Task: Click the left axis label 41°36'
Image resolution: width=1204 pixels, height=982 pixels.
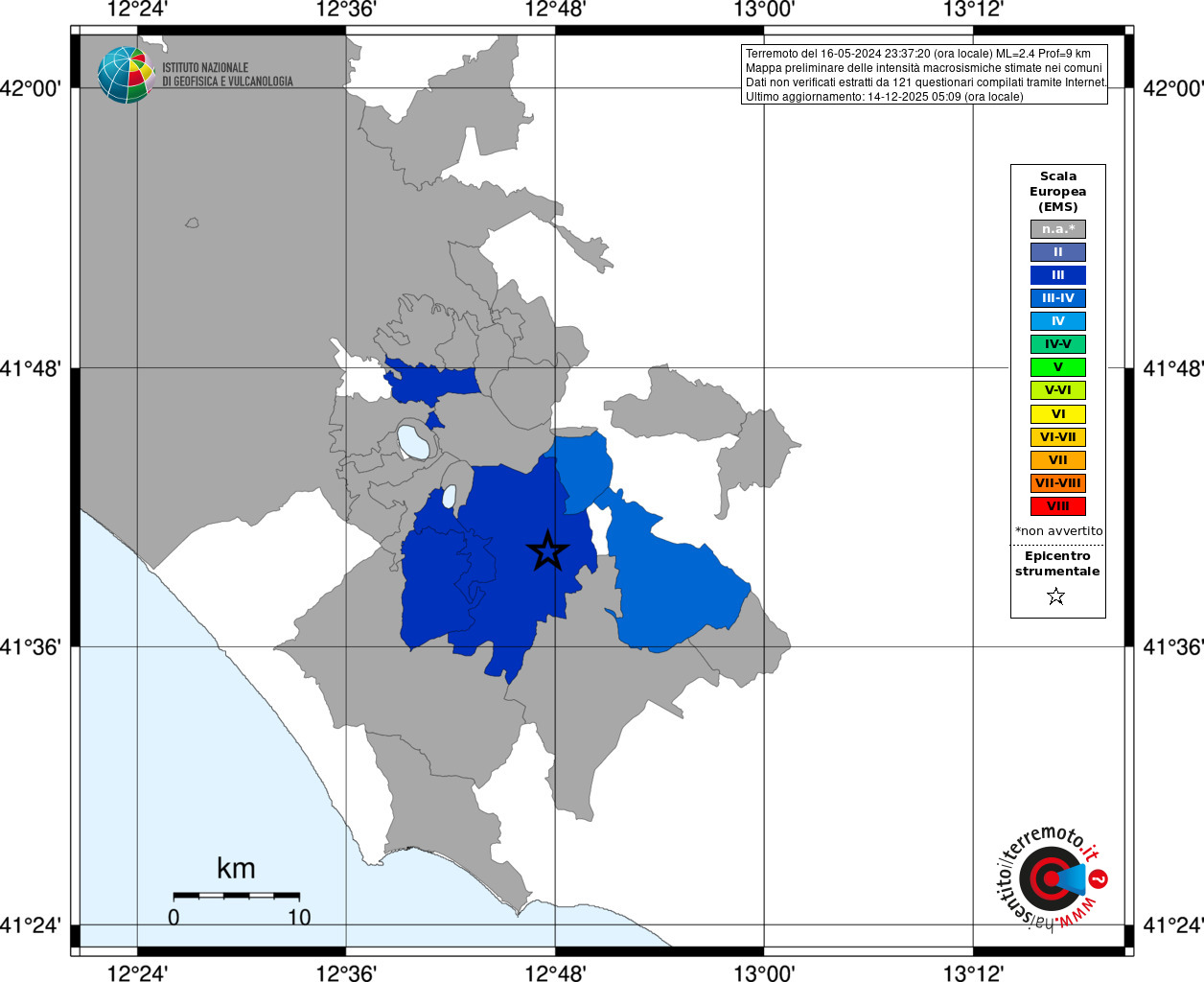Action: [31, 647]
